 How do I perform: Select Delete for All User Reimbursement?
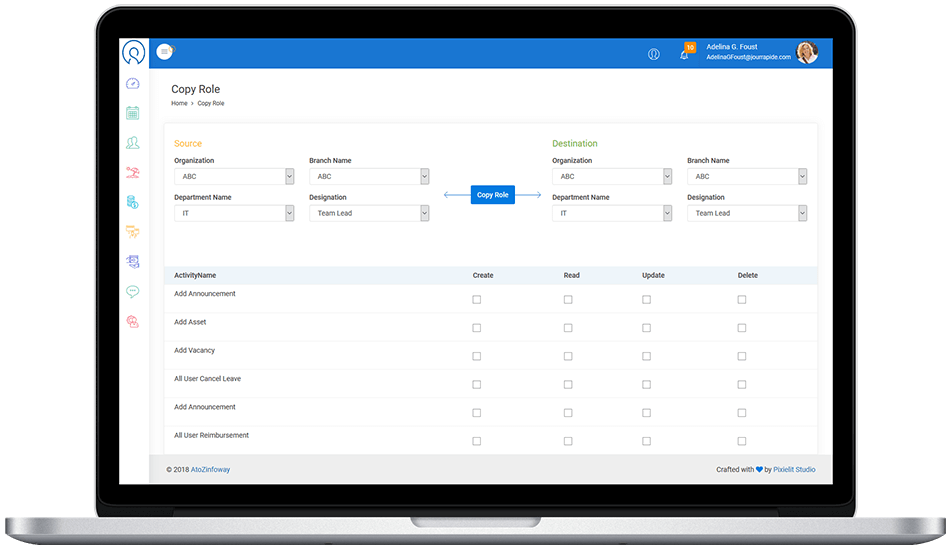coord(742,441)
